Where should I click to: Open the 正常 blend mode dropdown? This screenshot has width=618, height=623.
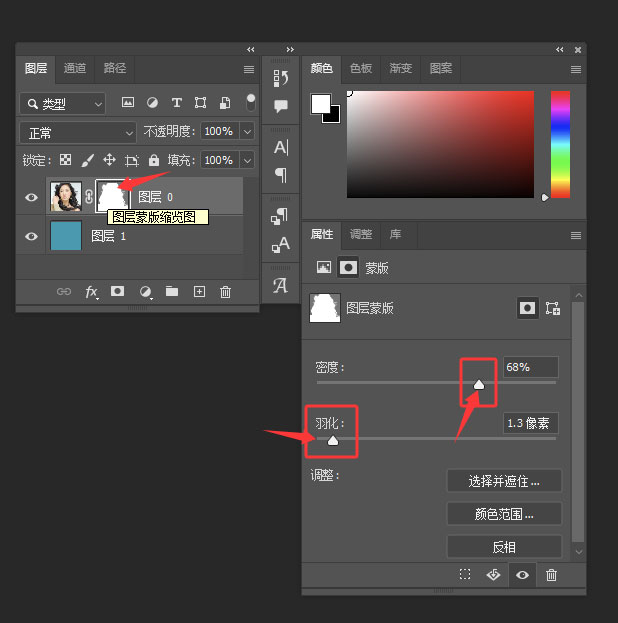pyautogui.click(x=78, y=133)
